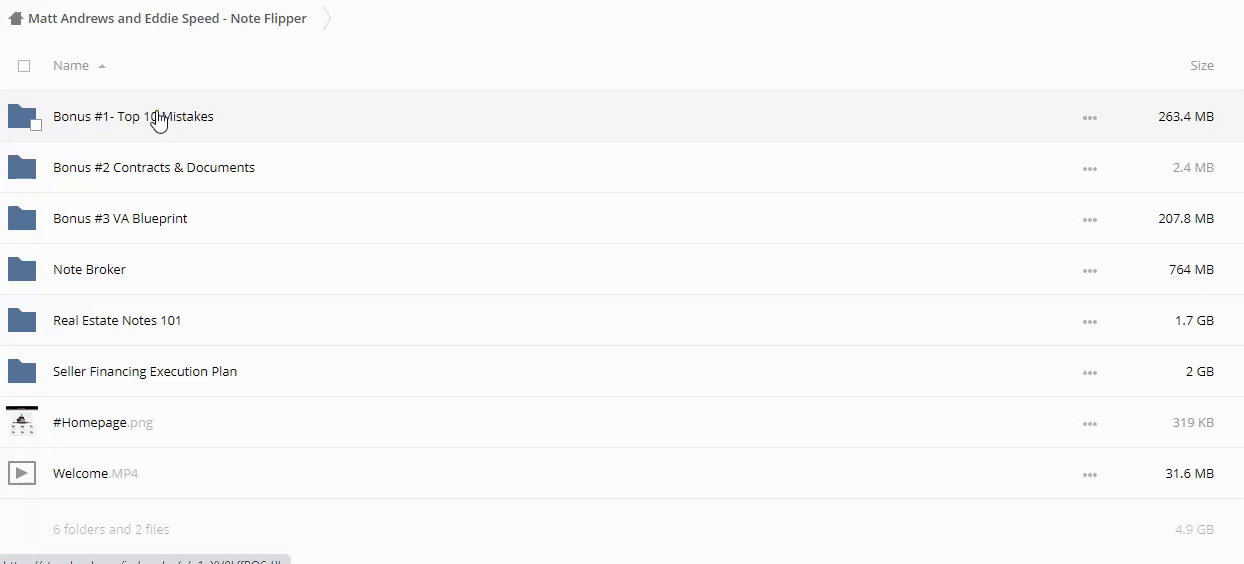The height and width of the screenshot is (564, 1244).
Task: Open the Bonus #2 Contracts & Documents folder icon
Action: point(22,167)
